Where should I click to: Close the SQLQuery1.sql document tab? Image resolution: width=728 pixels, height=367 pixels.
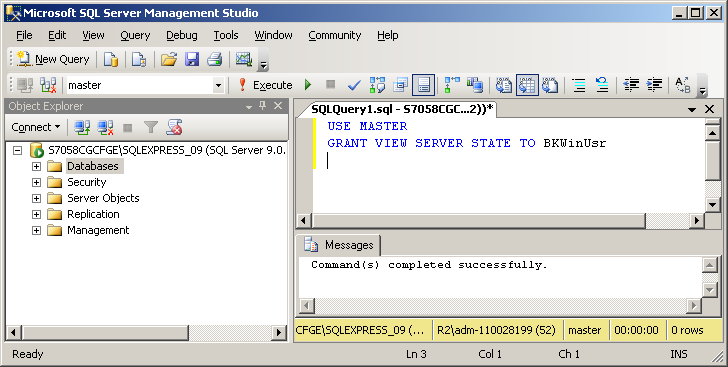click(x=709, y=109)
